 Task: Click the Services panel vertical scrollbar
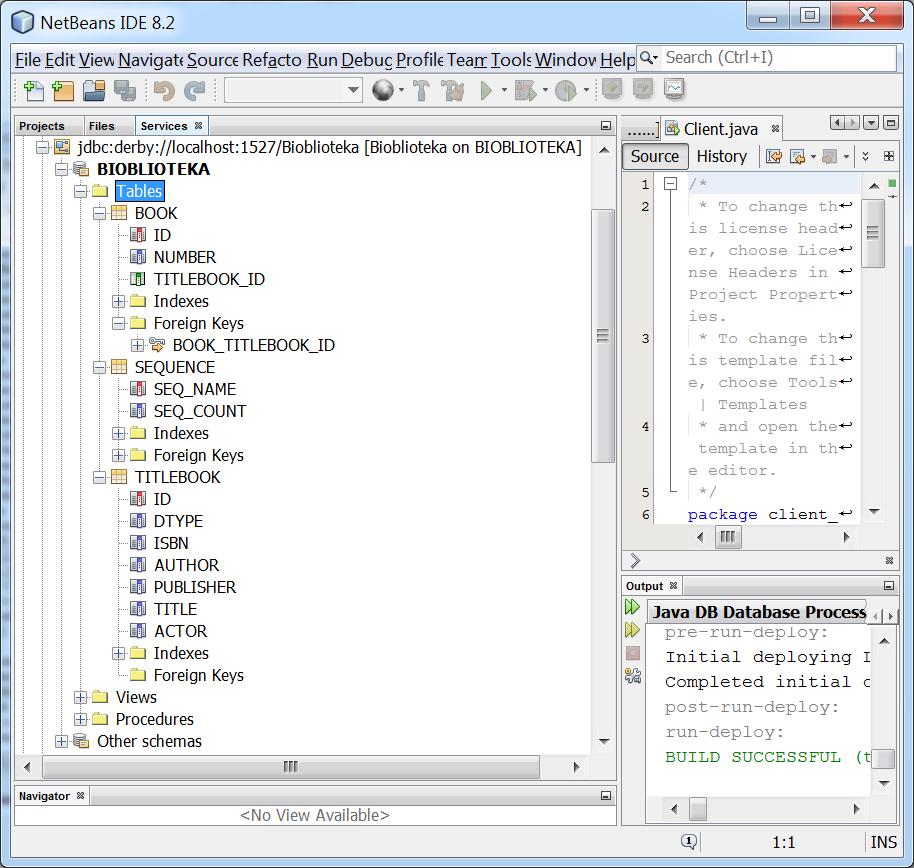click(x=604, y=335)
